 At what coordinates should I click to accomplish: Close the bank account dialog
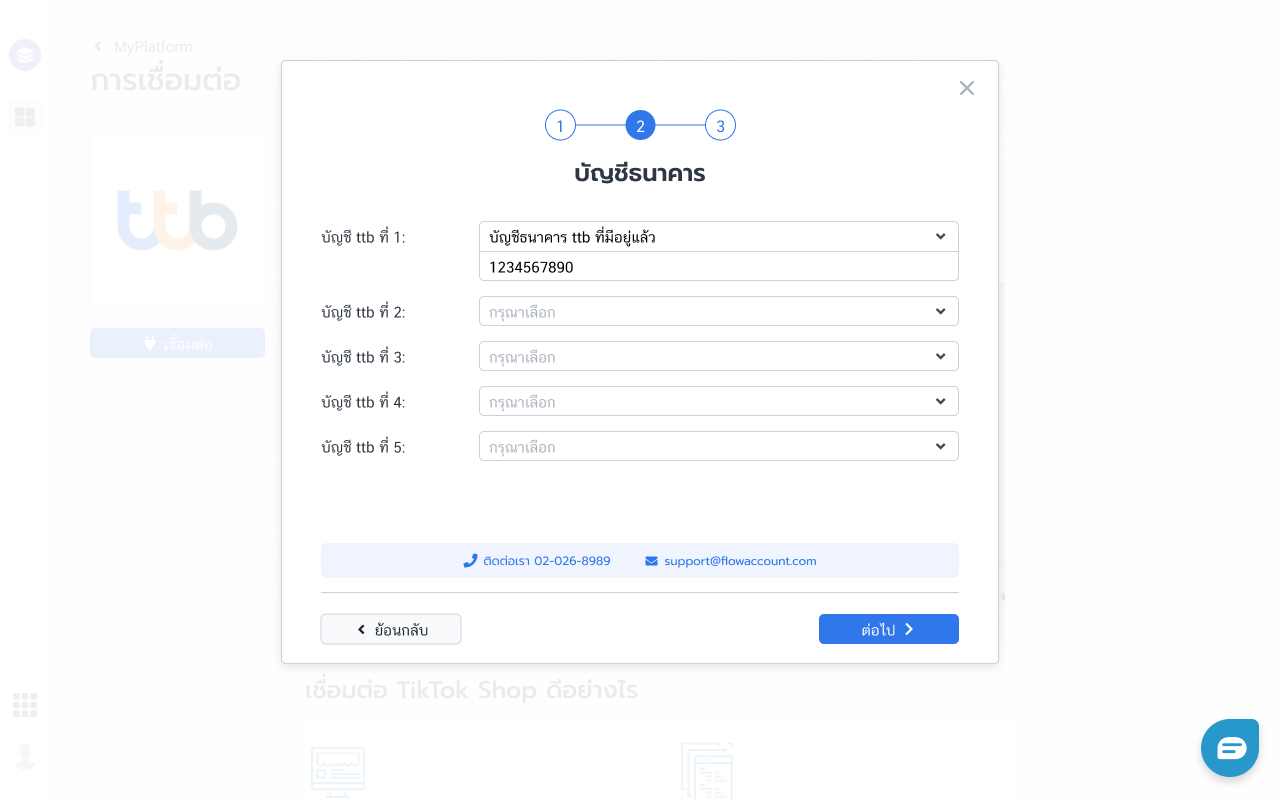tap(966, 88)
